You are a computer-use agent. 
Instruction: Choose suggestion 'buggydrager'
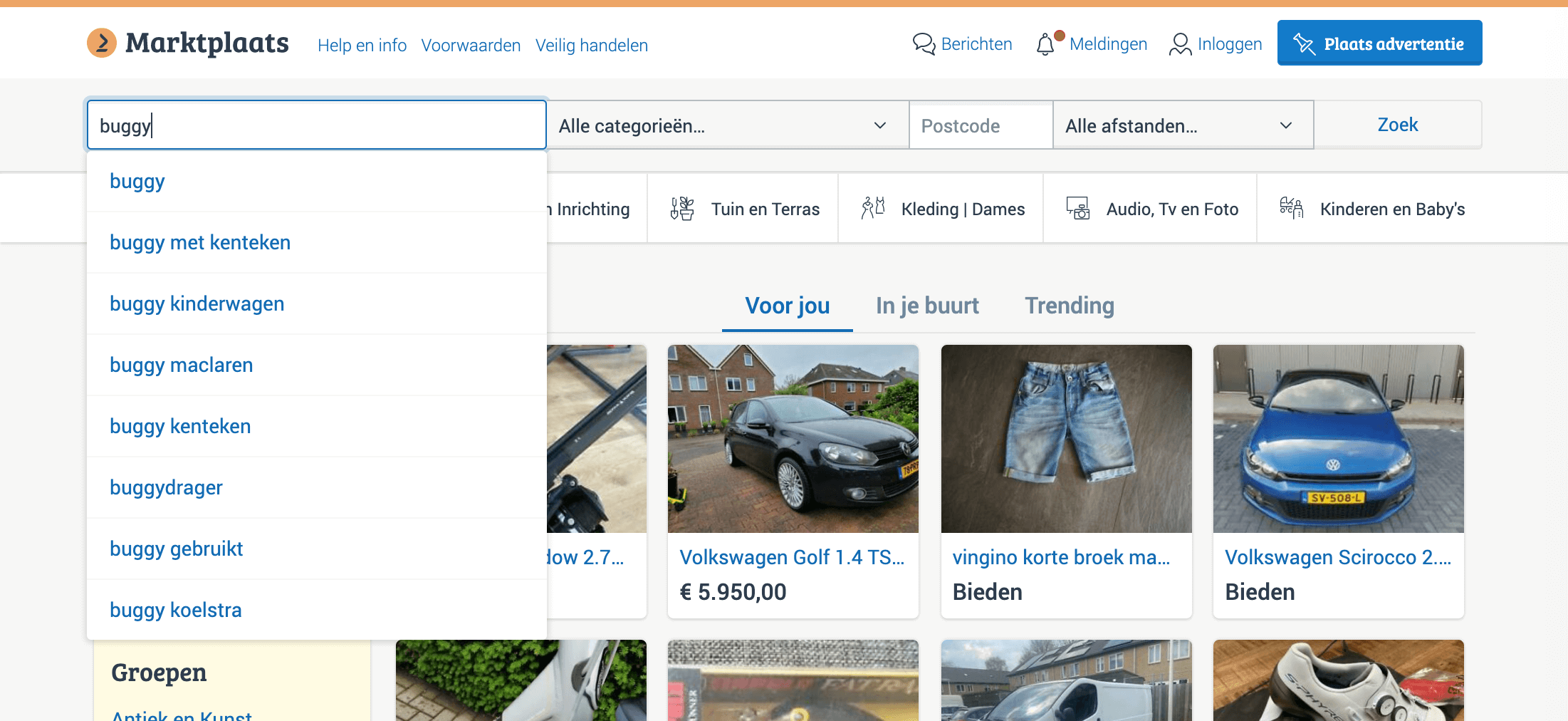tap(317, 488)
